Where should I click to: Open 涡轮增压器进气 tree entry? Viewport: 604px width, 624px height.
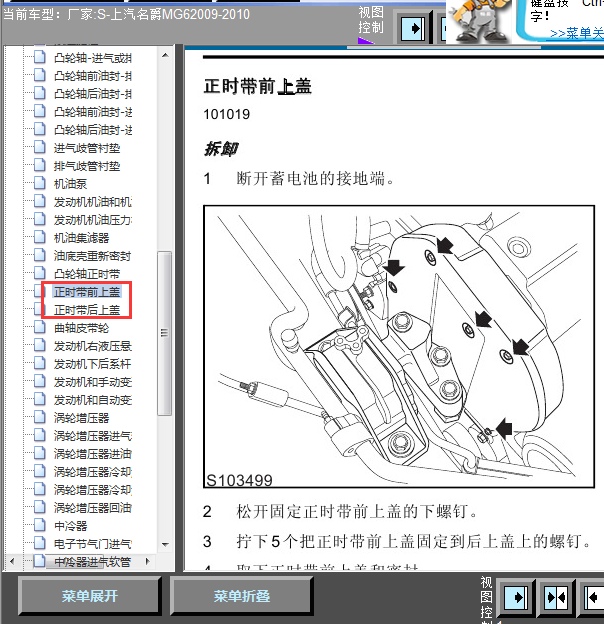click(x=93, y=436)
